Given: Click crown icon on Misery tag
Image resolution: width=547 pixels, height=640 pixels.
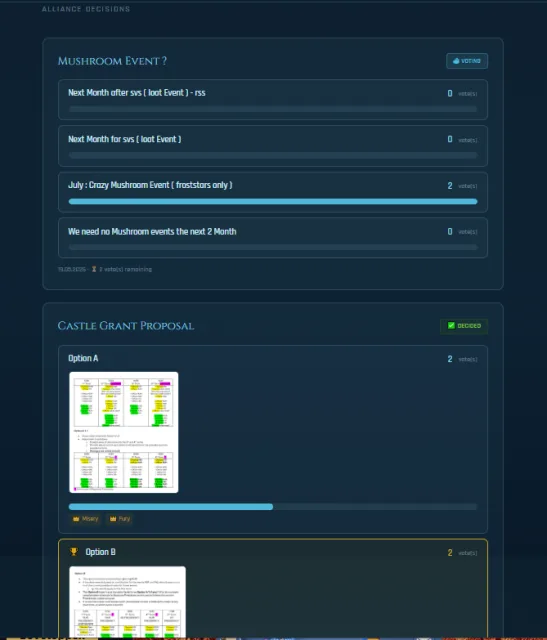Looking at the screenshot, I should pyautogui.click(x=76, y=519).
